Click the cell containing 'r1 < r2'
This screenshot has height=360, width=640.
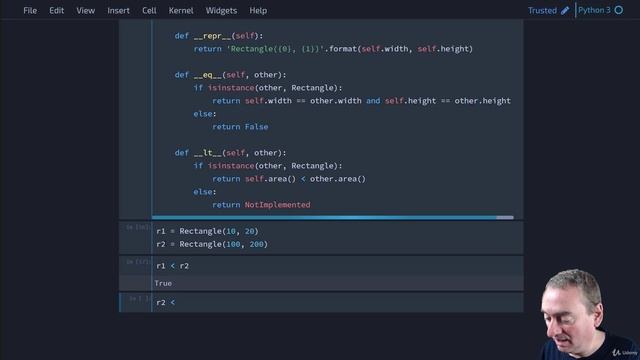pos(337,266)
